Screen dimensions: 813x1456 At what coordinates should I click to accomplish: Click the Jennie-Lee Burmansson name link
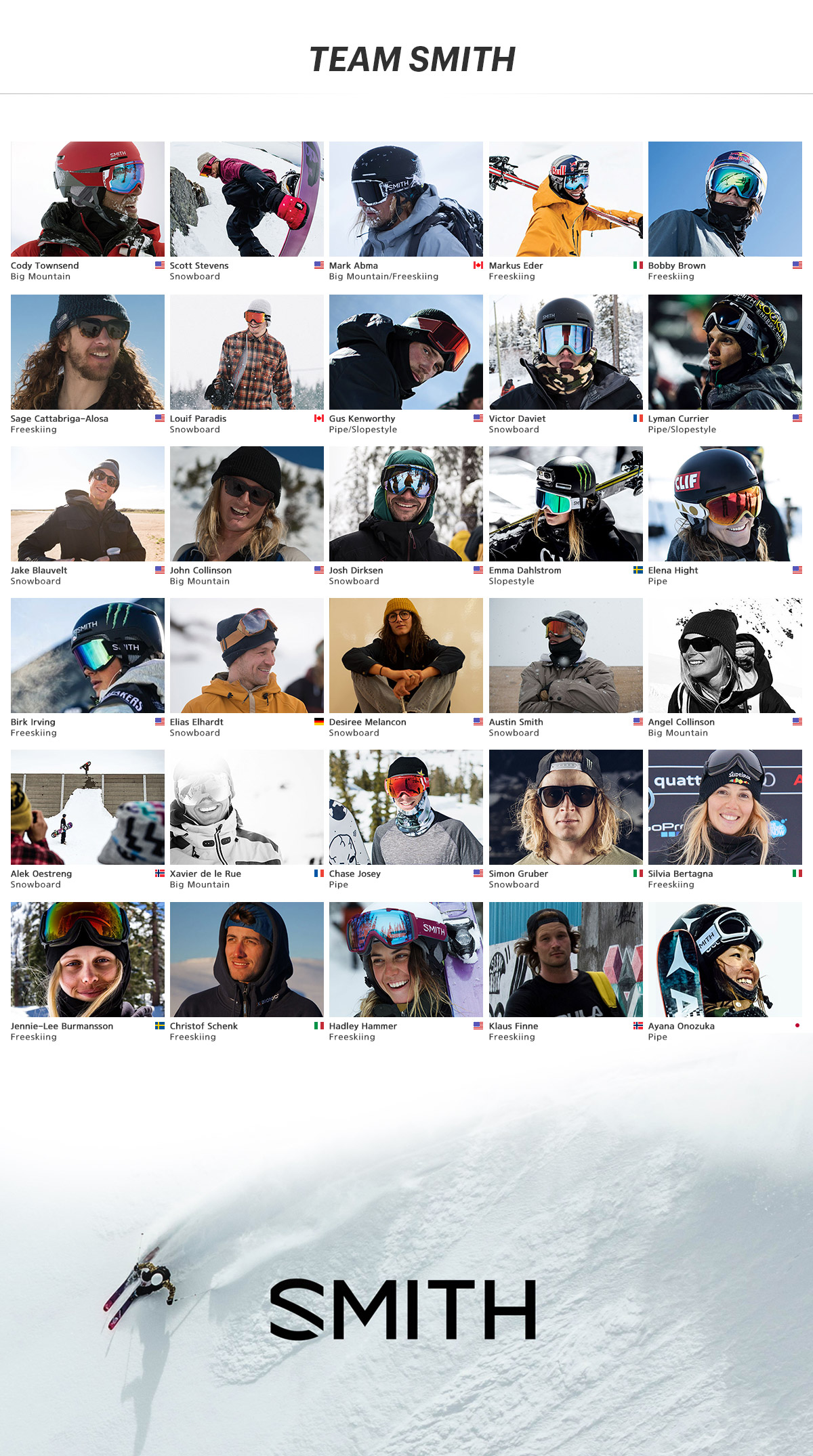pyautogui.click(x=62, y=1026)
